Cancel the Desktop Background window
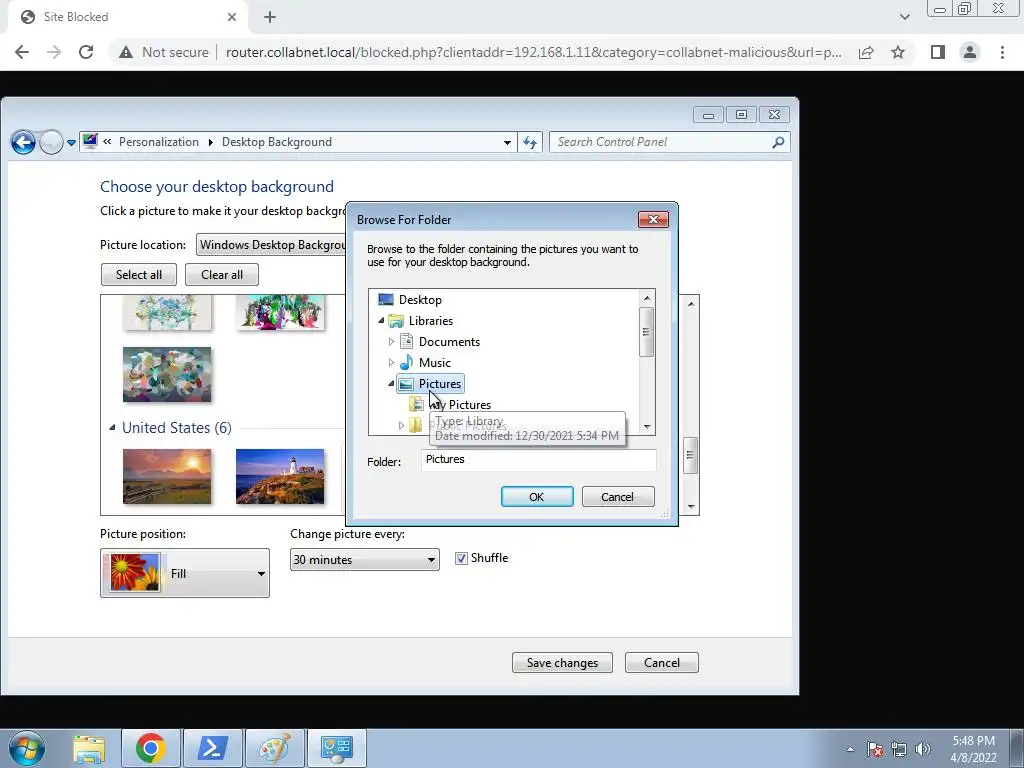This screenshot has width=1024, height=768. click(x=662, y=663)
